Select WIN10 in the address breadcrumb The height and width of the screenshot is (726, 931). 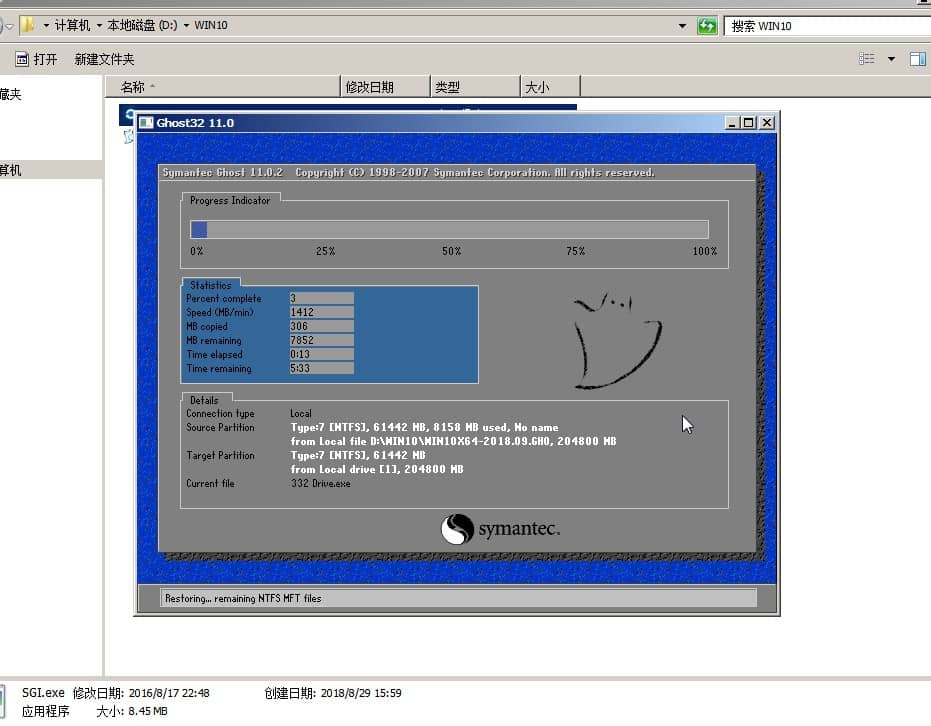[211, 25]
